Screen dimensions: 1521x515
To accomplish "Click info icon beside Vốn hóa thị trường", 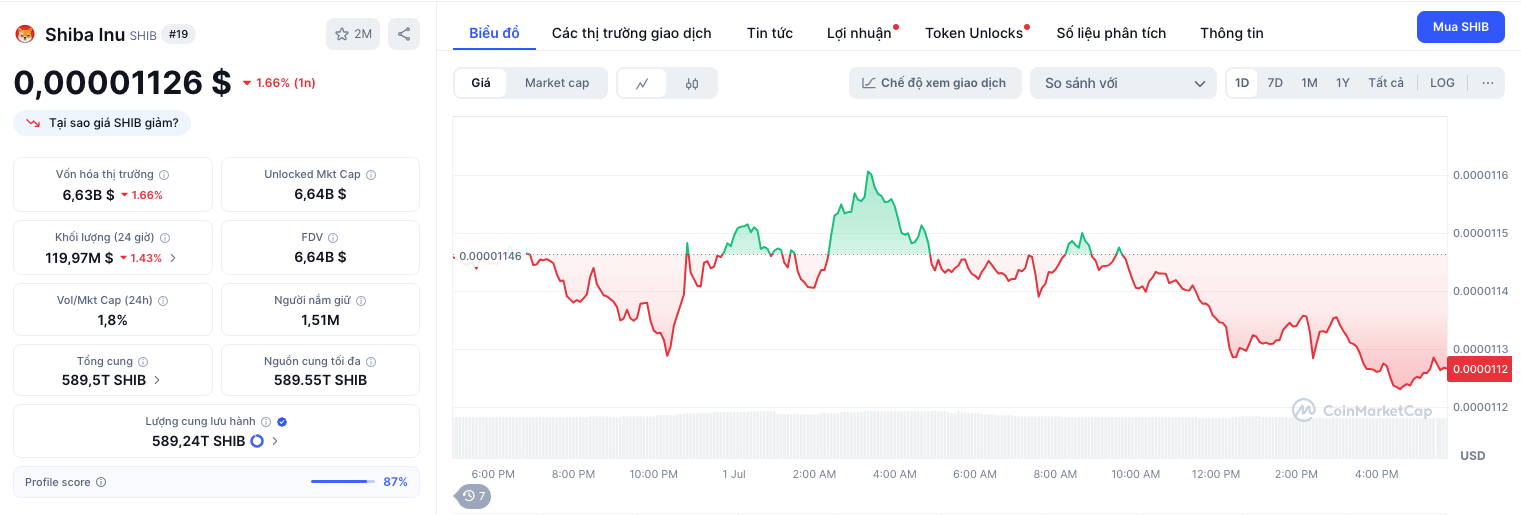I will (164, 175).
